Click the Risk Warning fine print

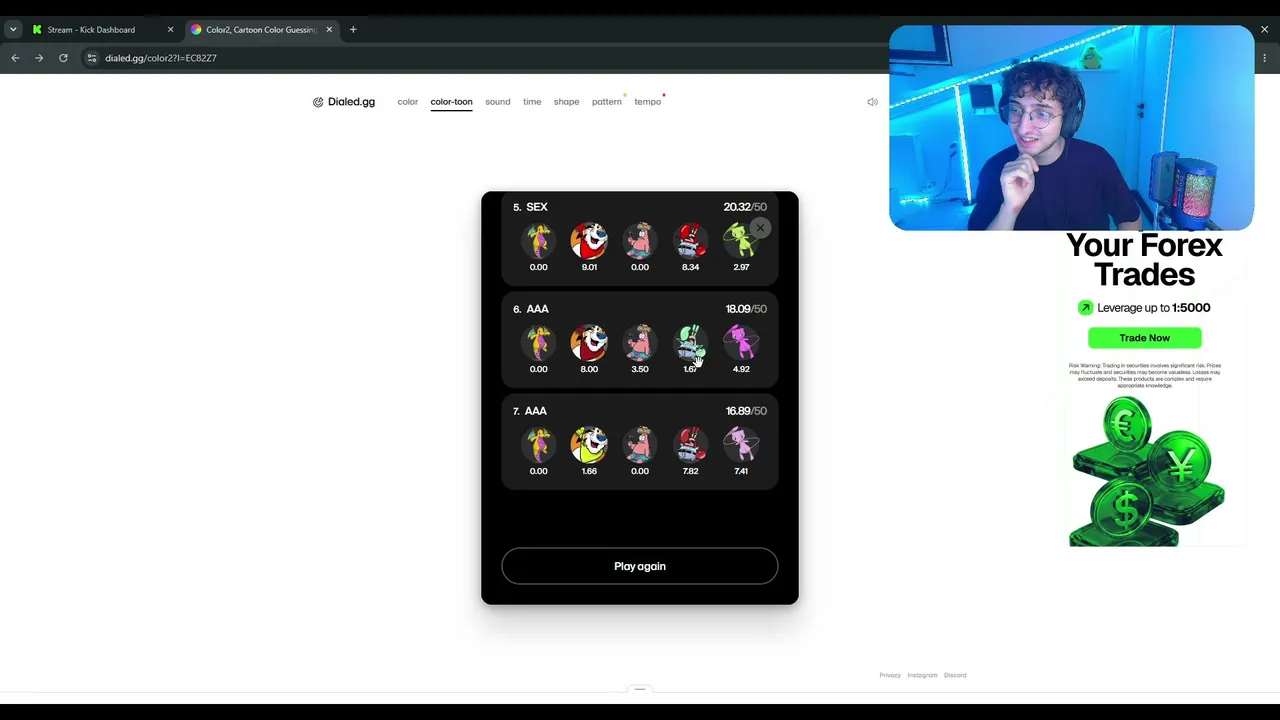point(1144,375)
